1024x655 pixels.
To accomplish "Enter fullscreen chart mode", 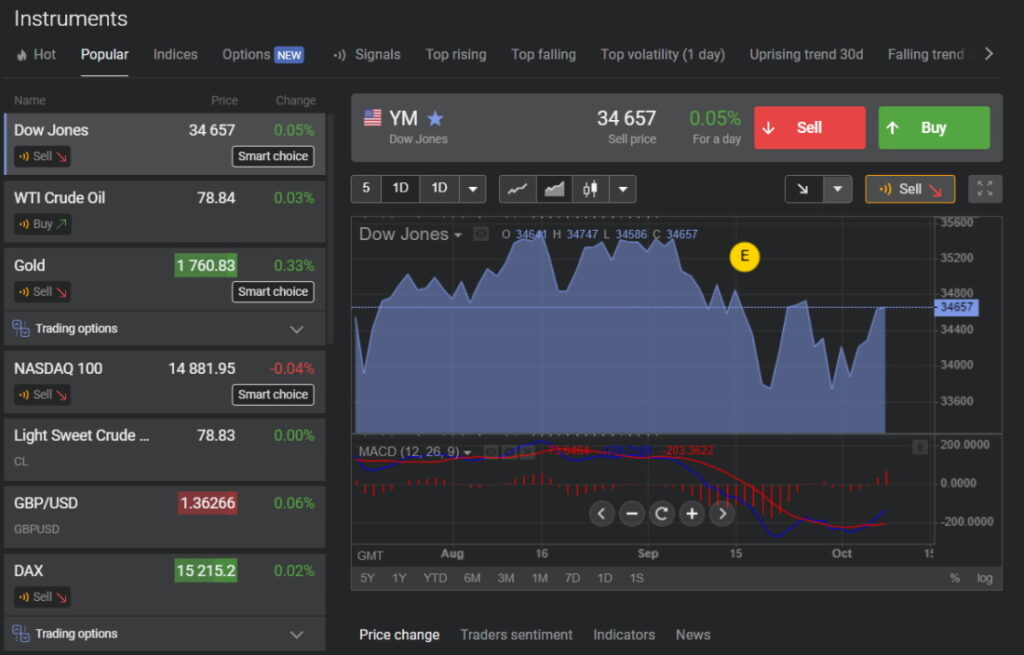I will [x=985, y=189].
